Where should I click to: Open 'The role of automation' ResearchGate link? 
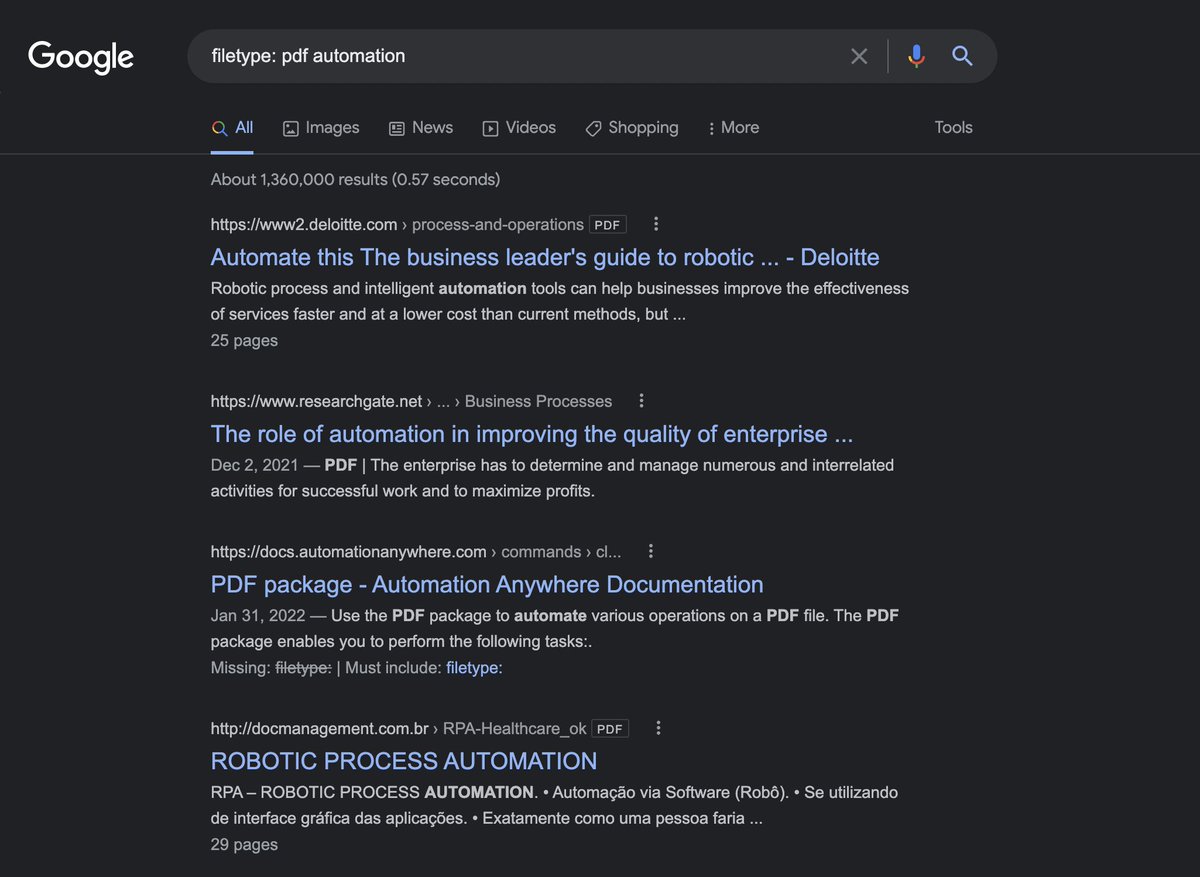[531, 434]
